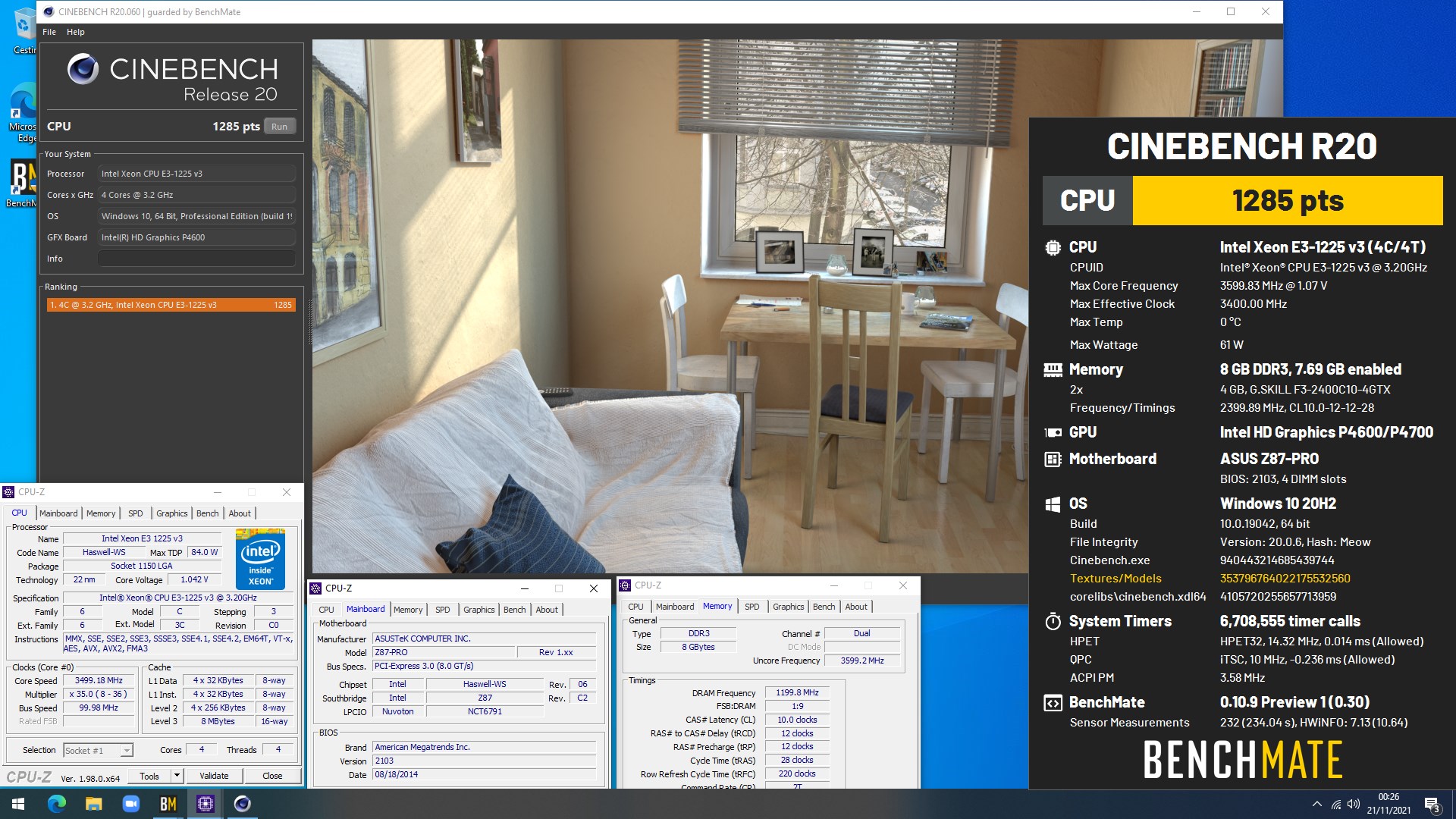Switch to CPU tab in Mainboard CPU-Z window

326,610
